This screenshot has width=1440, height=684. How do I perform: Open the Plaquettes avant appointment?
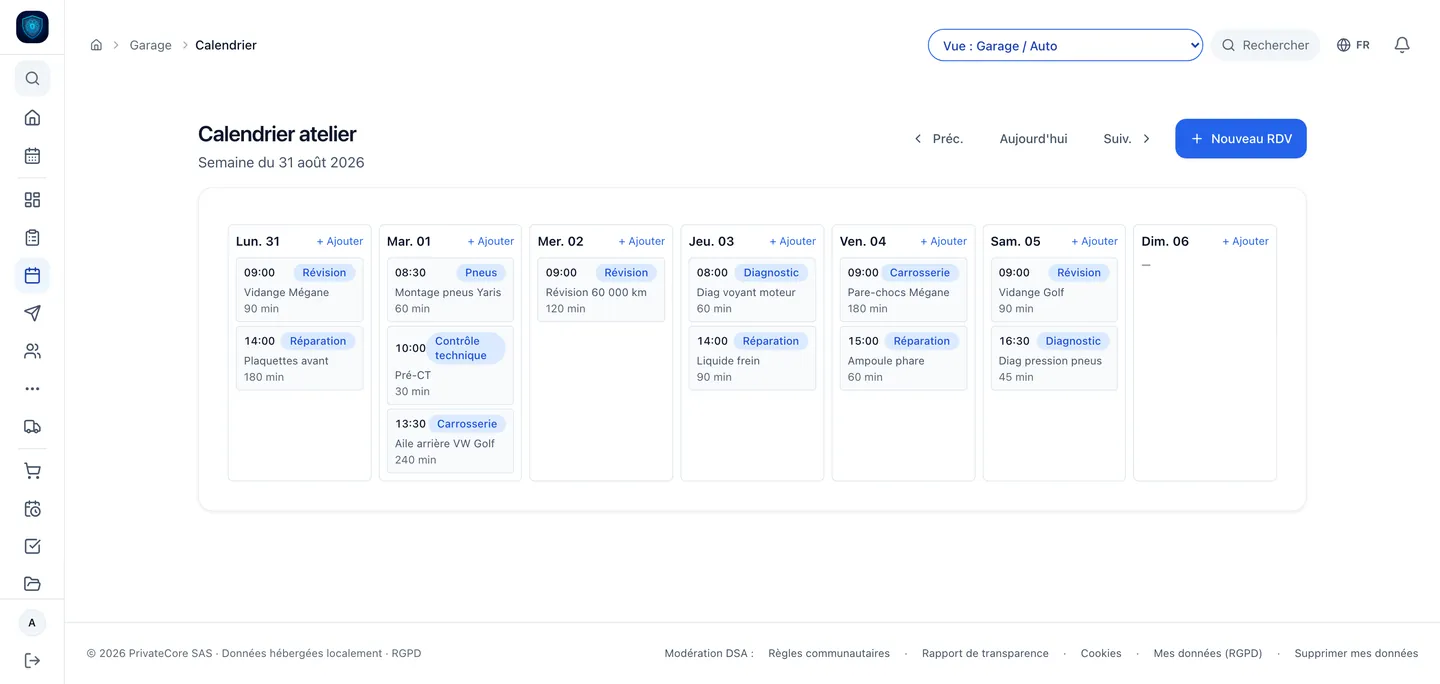[299, 358]
